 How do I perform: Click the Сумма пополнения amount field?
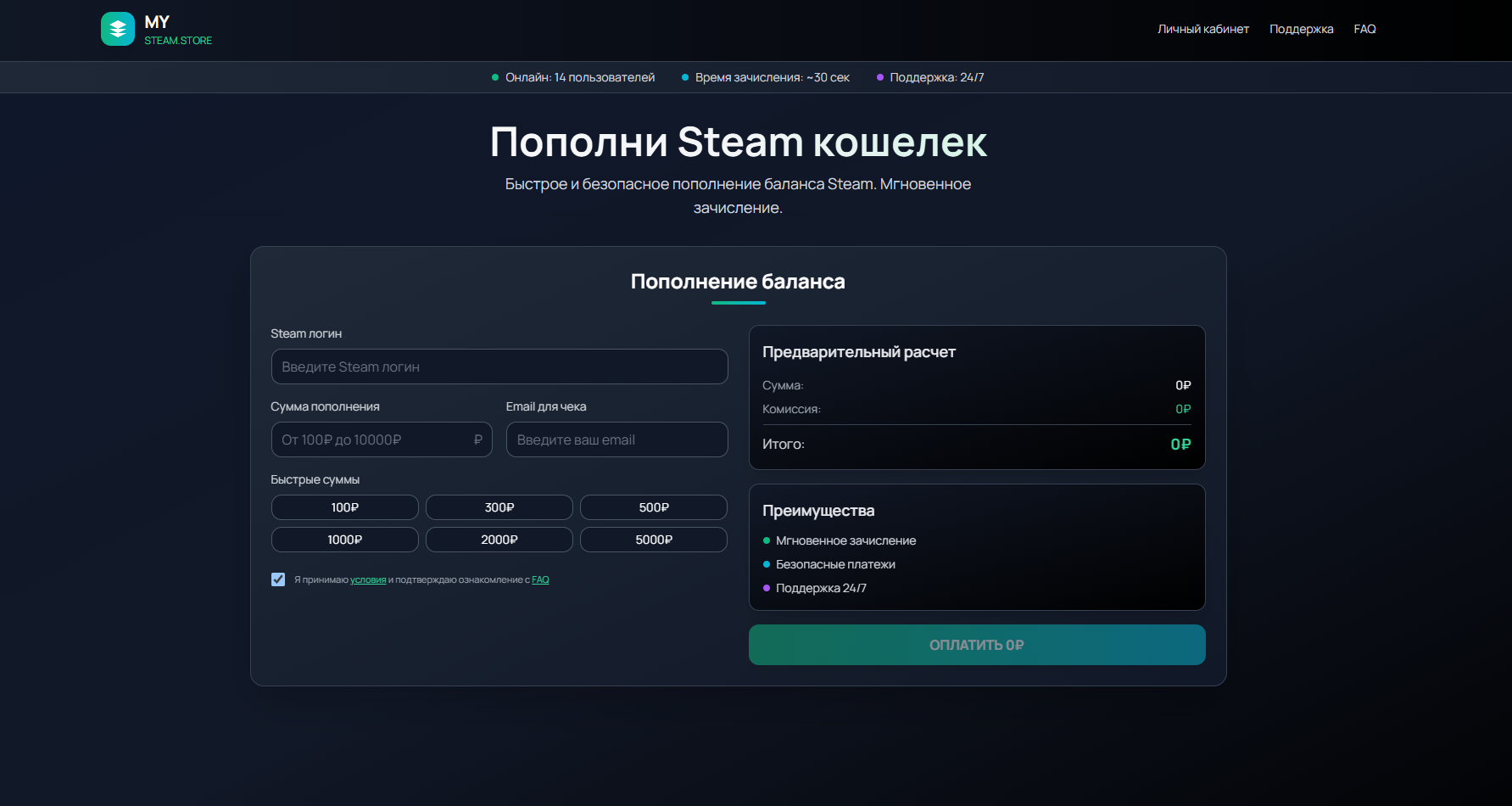(382, 439)
